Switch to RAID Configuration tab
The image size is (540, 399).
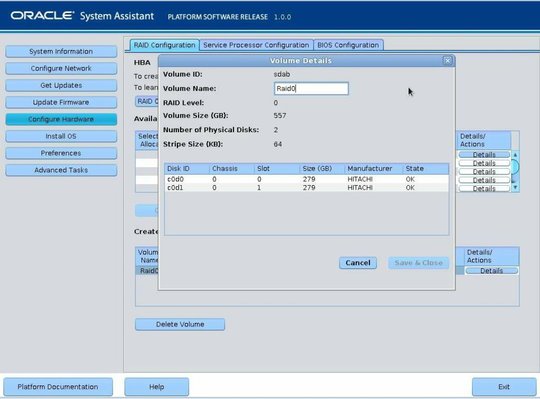pyautogui.click(x=164, y=45)
